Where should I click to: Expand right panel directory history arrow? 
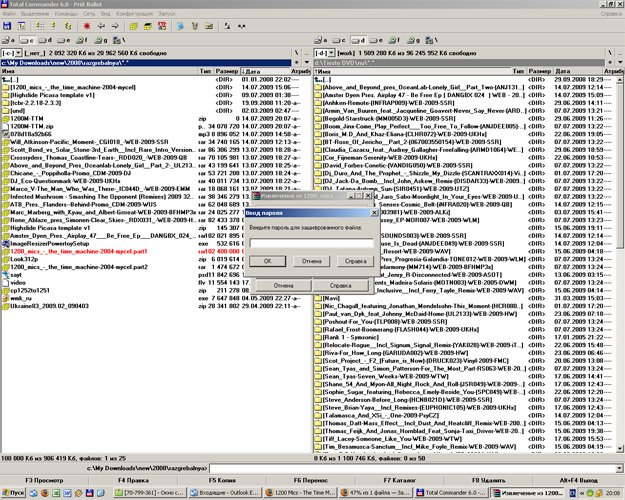pos(620,63)
